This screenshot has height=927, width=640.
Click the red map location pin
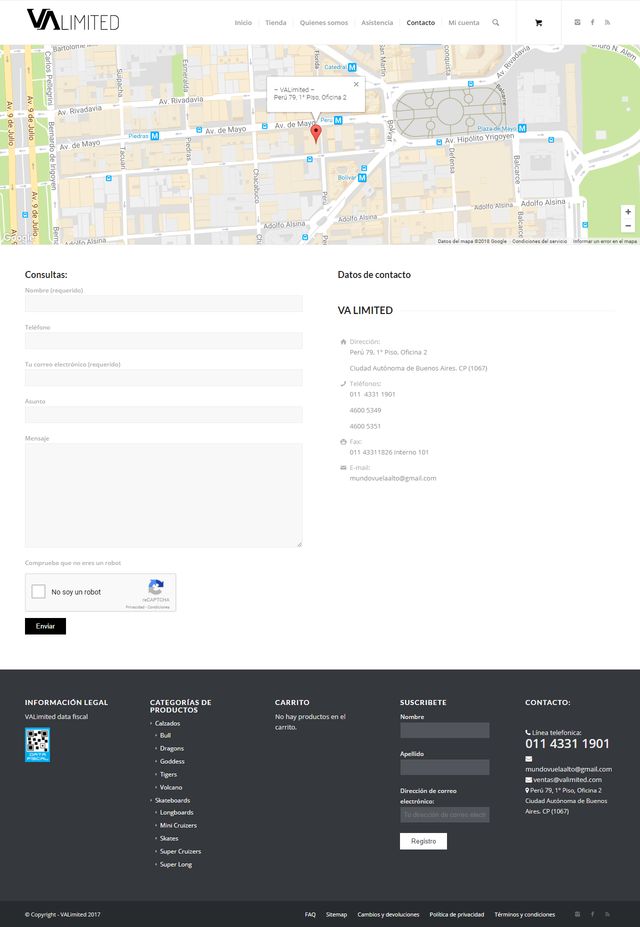316,134
